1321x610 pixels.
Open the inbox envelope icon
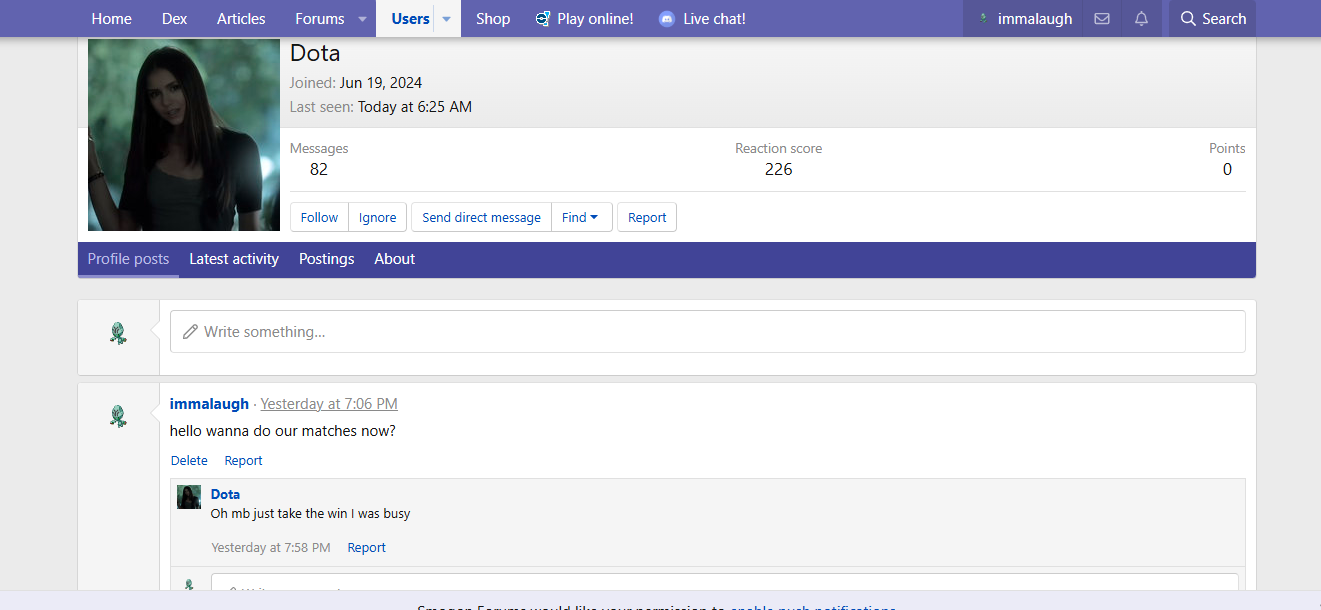[1102, 19]
